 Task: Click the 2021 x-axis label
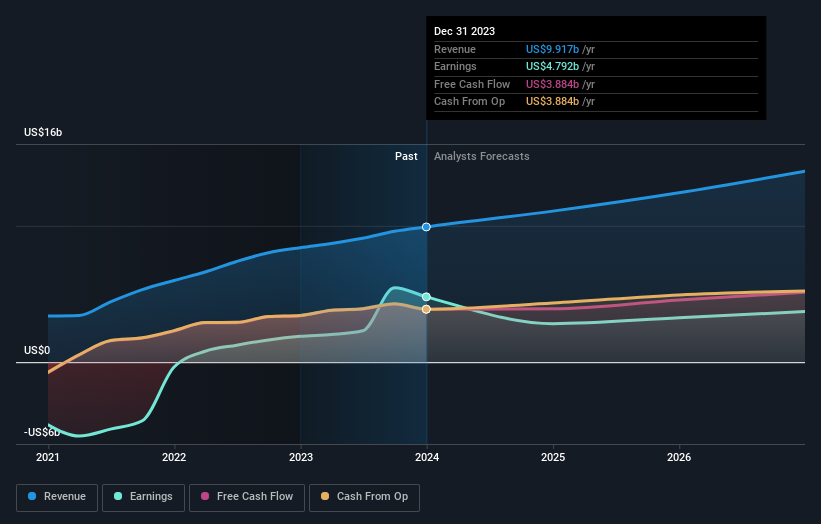click(48, 457)
